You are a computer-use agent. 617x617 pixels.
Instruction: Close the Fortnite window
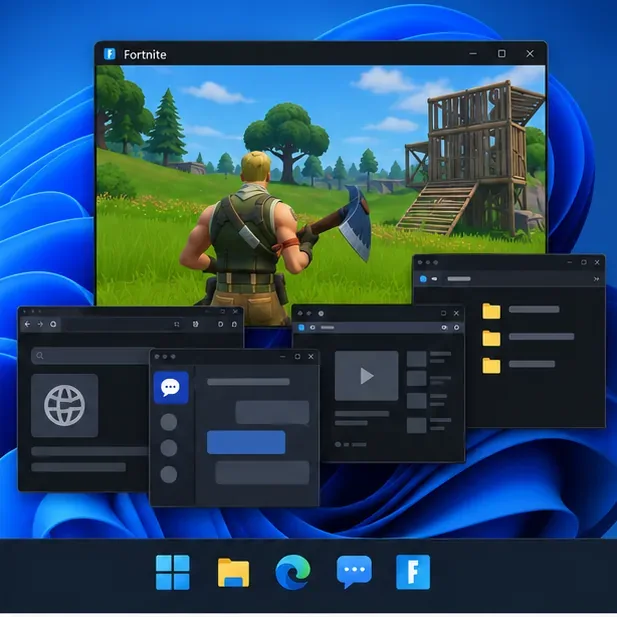pyautogui.click(x=530, y=54)
